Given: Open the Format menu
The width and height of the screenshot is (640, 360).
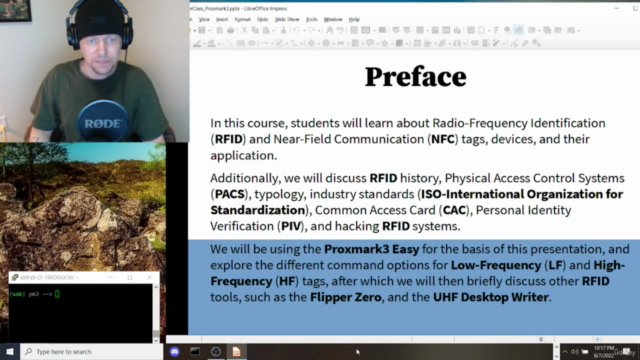Looking at the screenshot, I should point(242,19).
